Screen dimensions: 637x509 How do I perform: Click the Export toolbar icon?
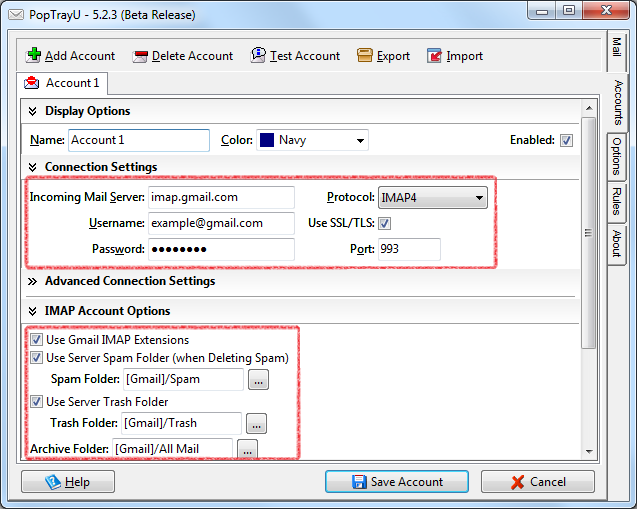[365, 56]
